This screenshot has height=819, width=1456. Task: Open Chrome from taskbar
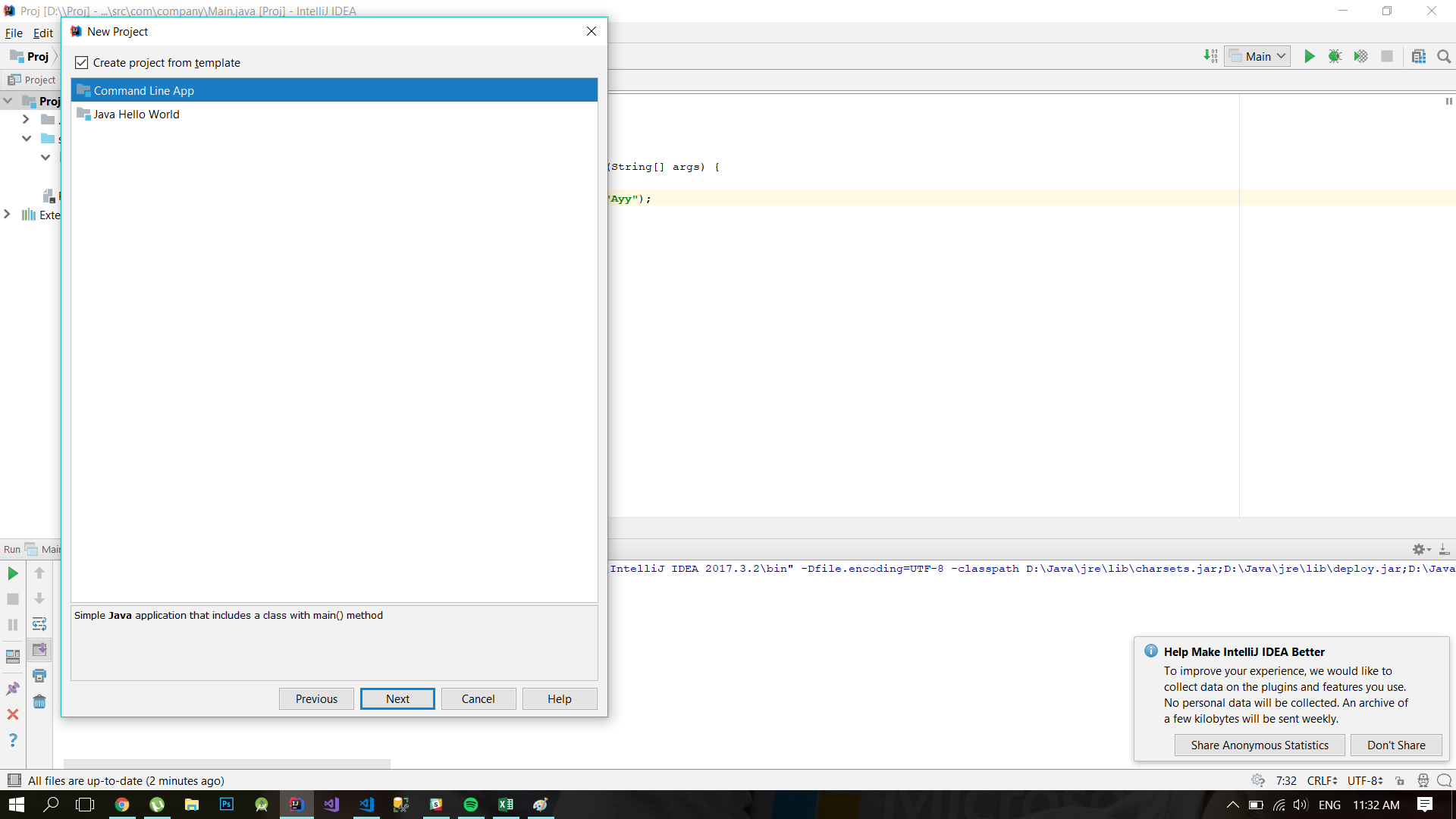pos(121,805)
